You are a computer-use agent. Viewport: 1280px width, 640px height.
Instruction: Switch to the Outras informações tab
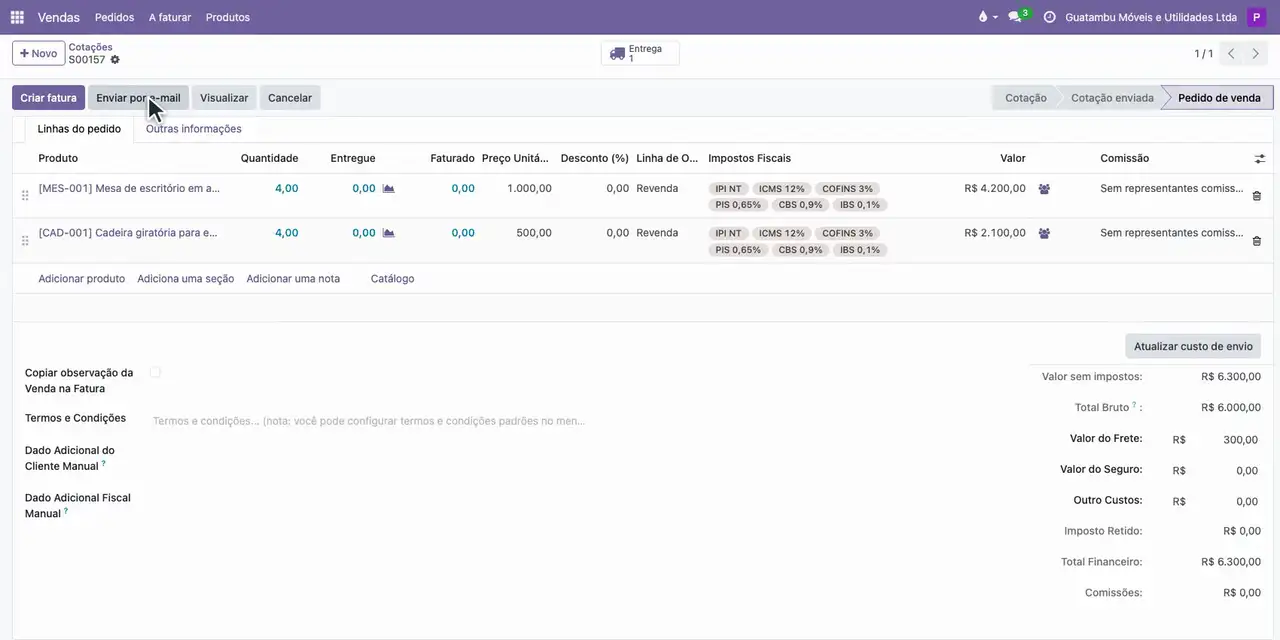coord(194,129)
